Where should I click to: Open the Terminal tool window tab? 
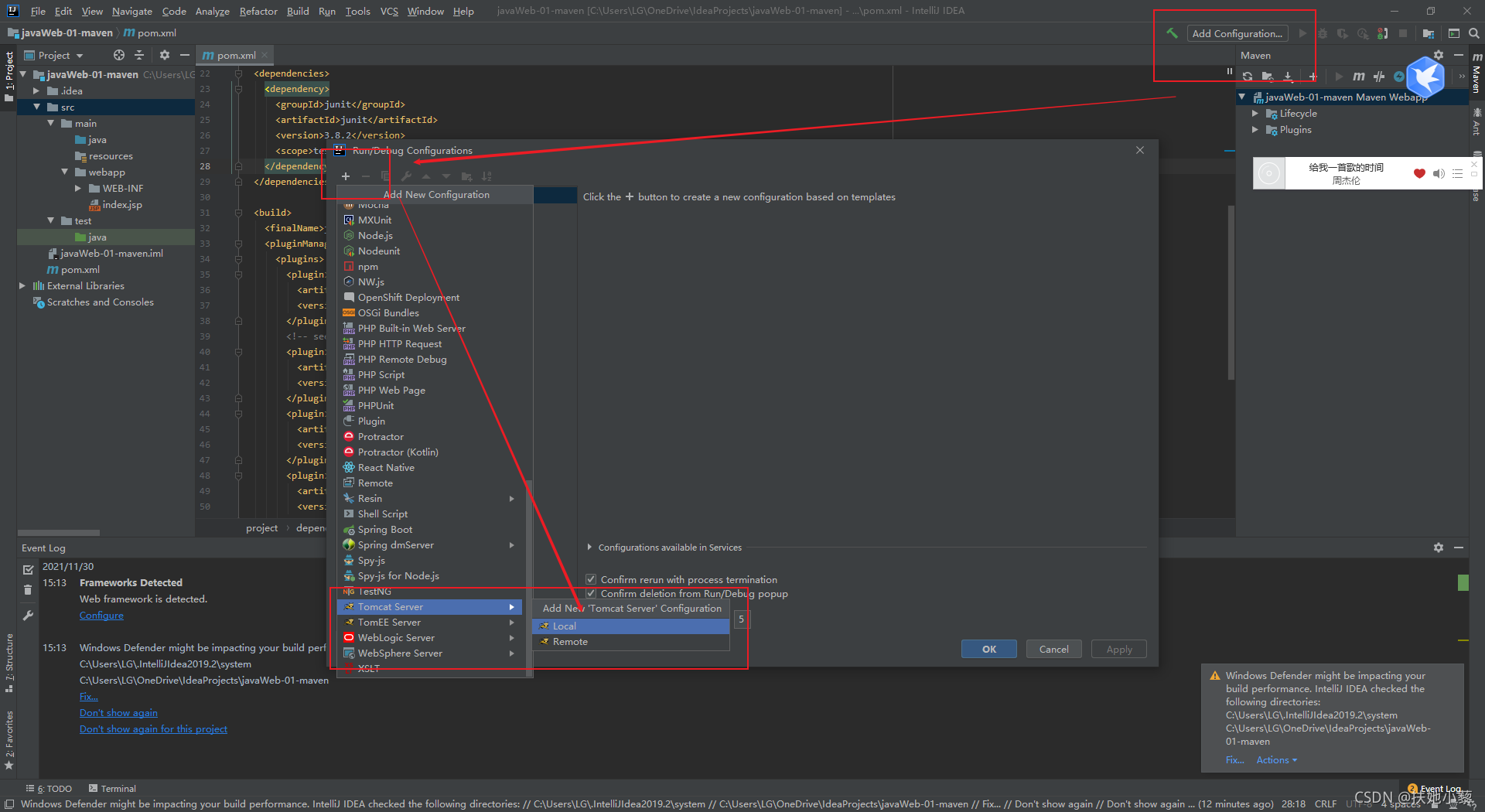tap(112, 789)
